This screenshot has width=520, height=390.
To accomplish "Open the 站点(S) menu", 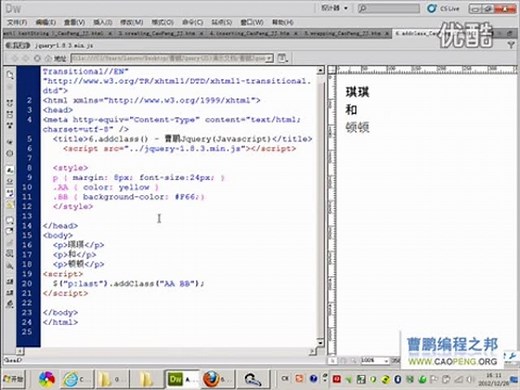I will (222, 22).
